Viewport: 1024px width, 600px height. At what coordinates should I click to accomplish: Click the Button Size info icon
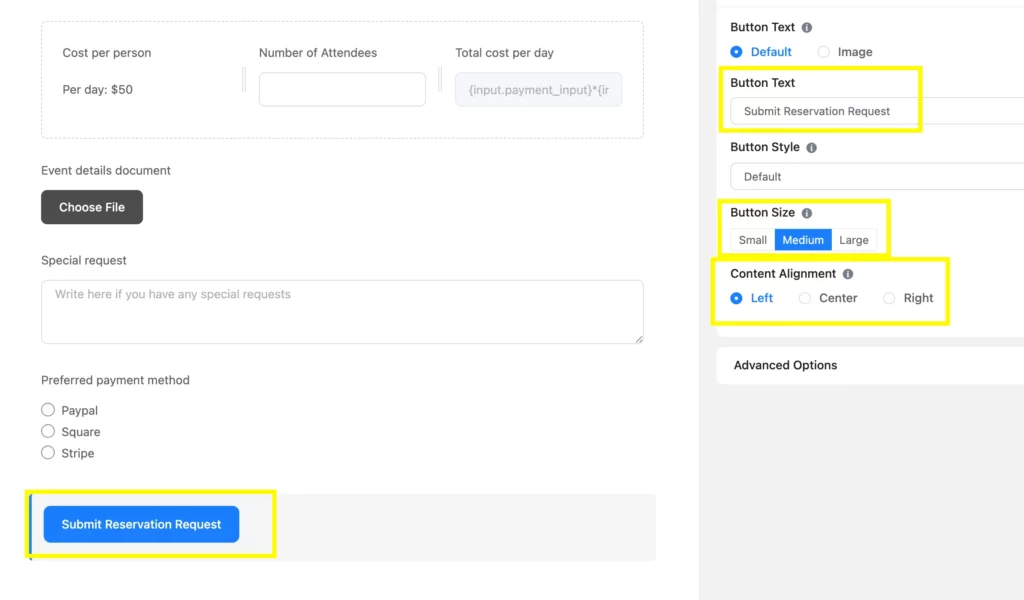[807, 213]
